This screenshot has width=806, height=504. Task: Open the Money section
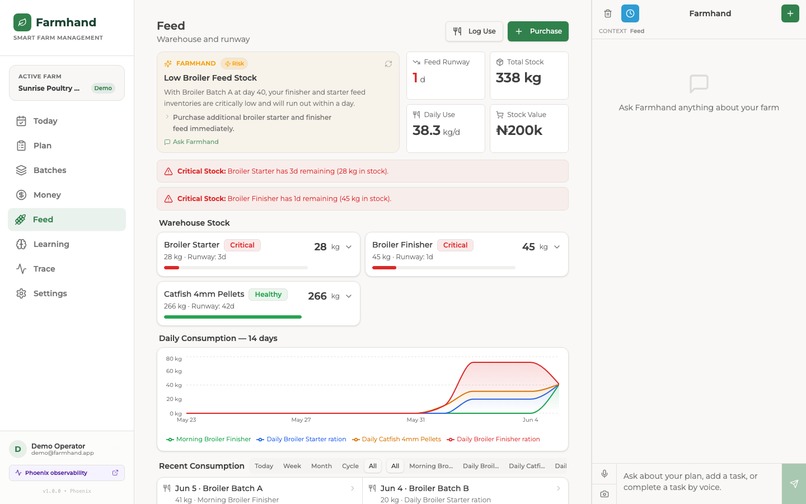tap(67, 195)
